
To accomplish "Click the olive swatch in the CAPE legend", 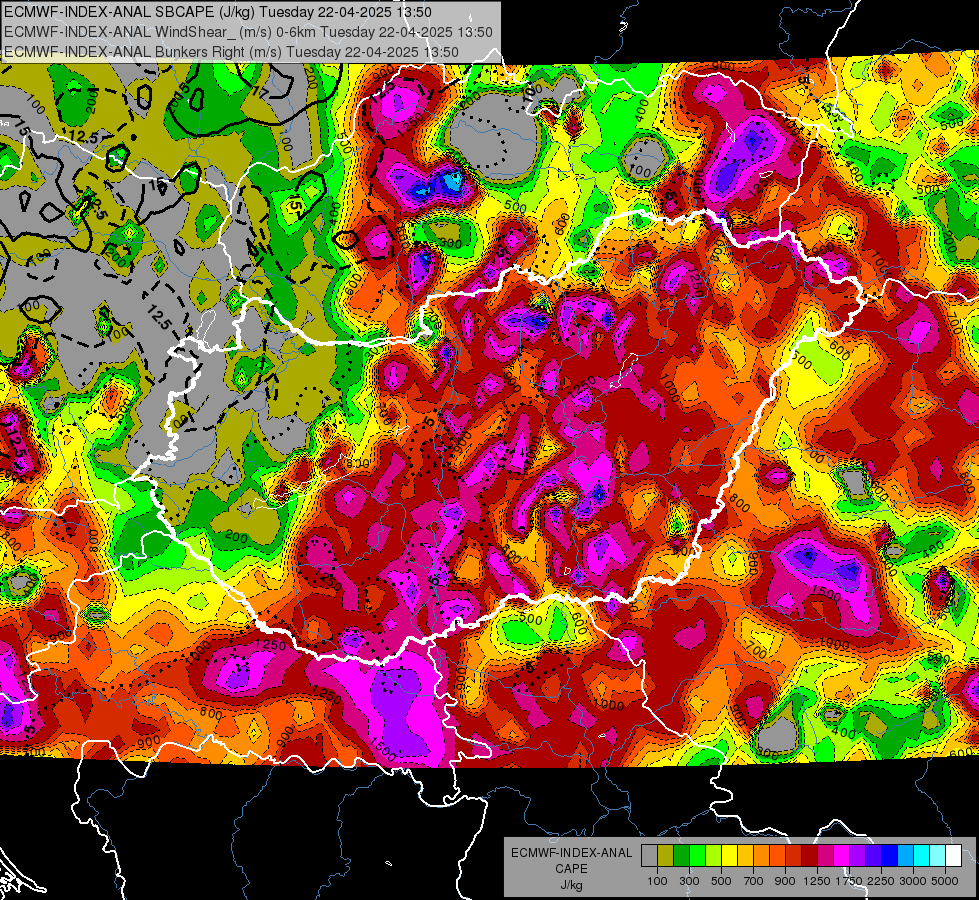I will point(666,855).
